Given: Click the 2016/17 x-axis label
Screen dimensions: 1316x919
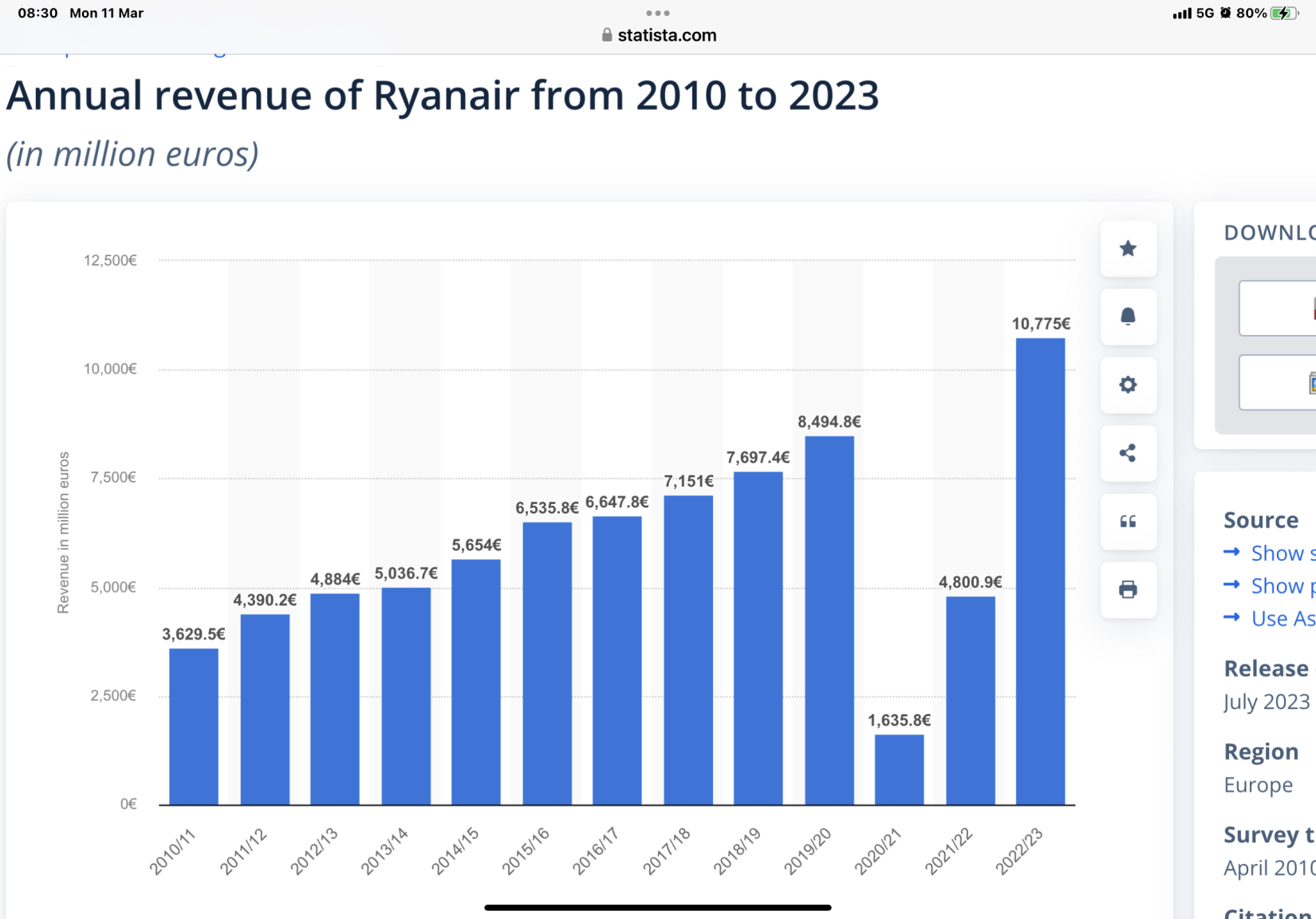Looking at the screenshot, I should click(595, 851).
